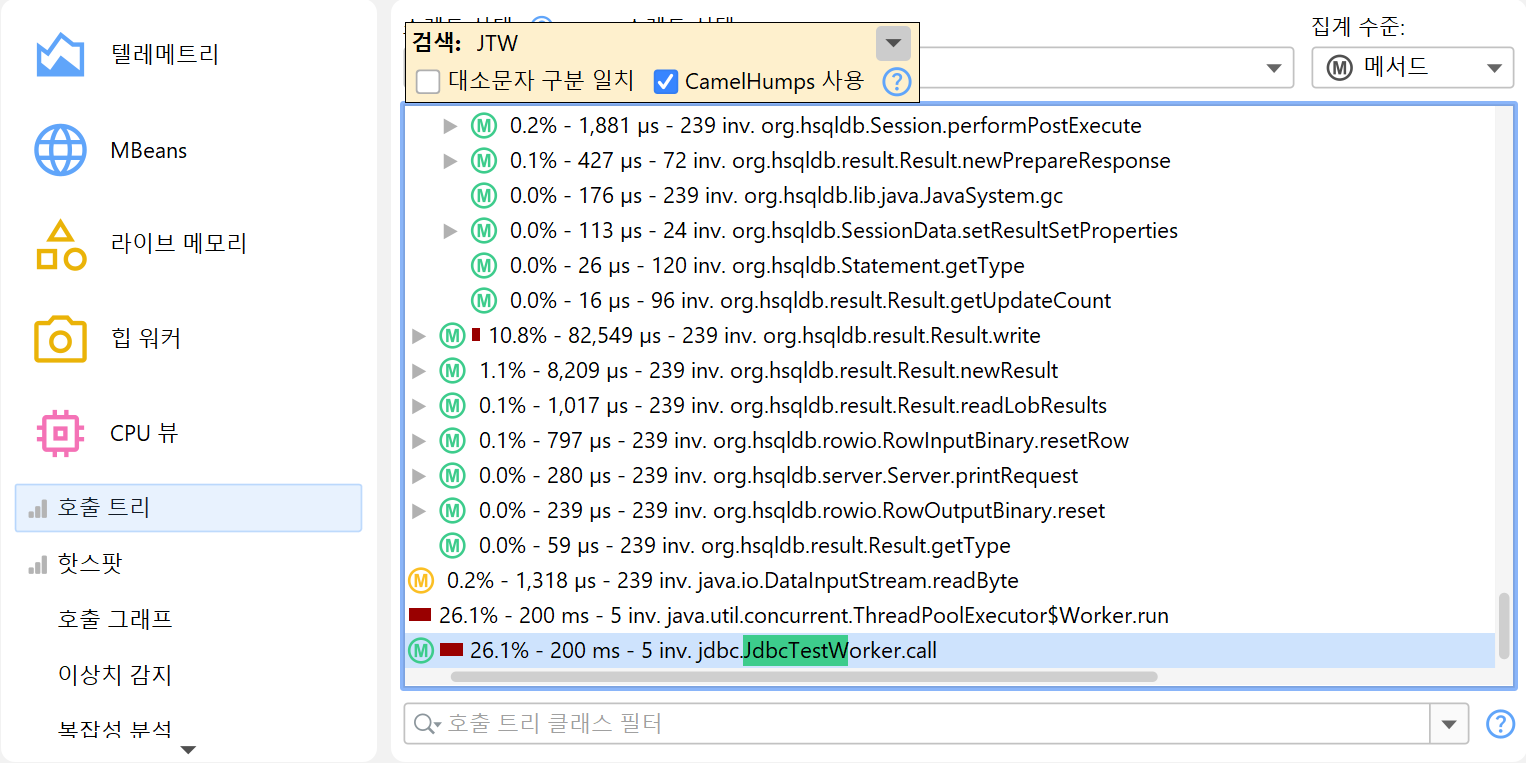Open 이상치 감지 view

[x=115, y=675]
